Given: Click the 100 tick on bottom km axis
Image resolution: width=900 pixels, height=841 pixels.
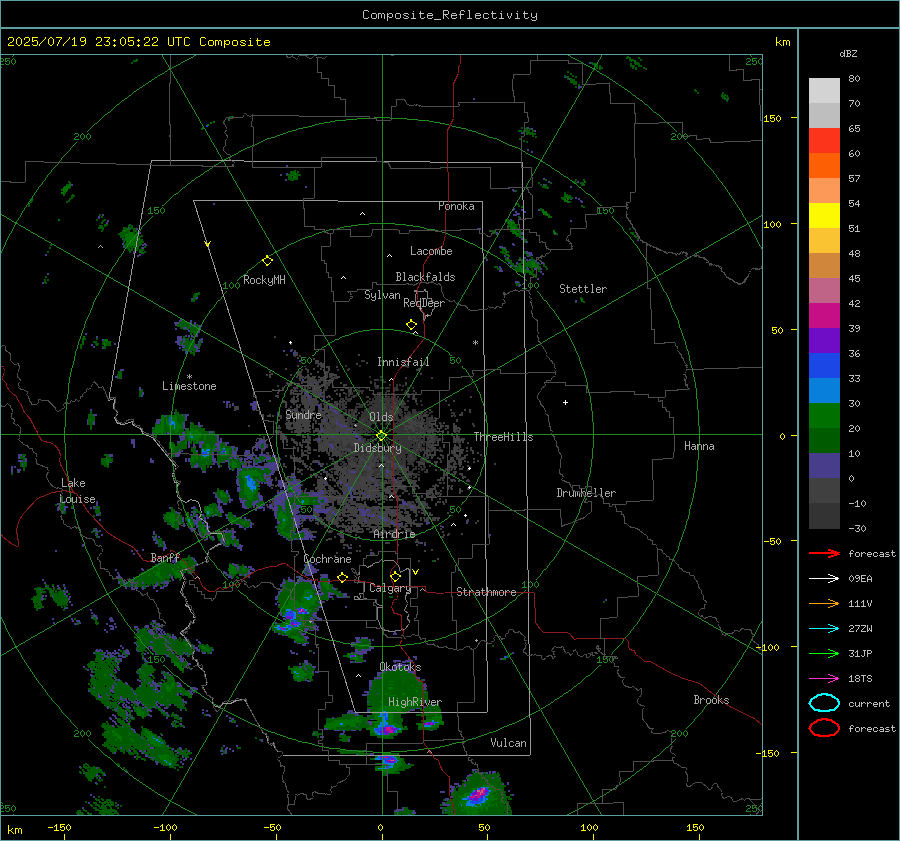Looking at the screenshot, I should point(589,828).
